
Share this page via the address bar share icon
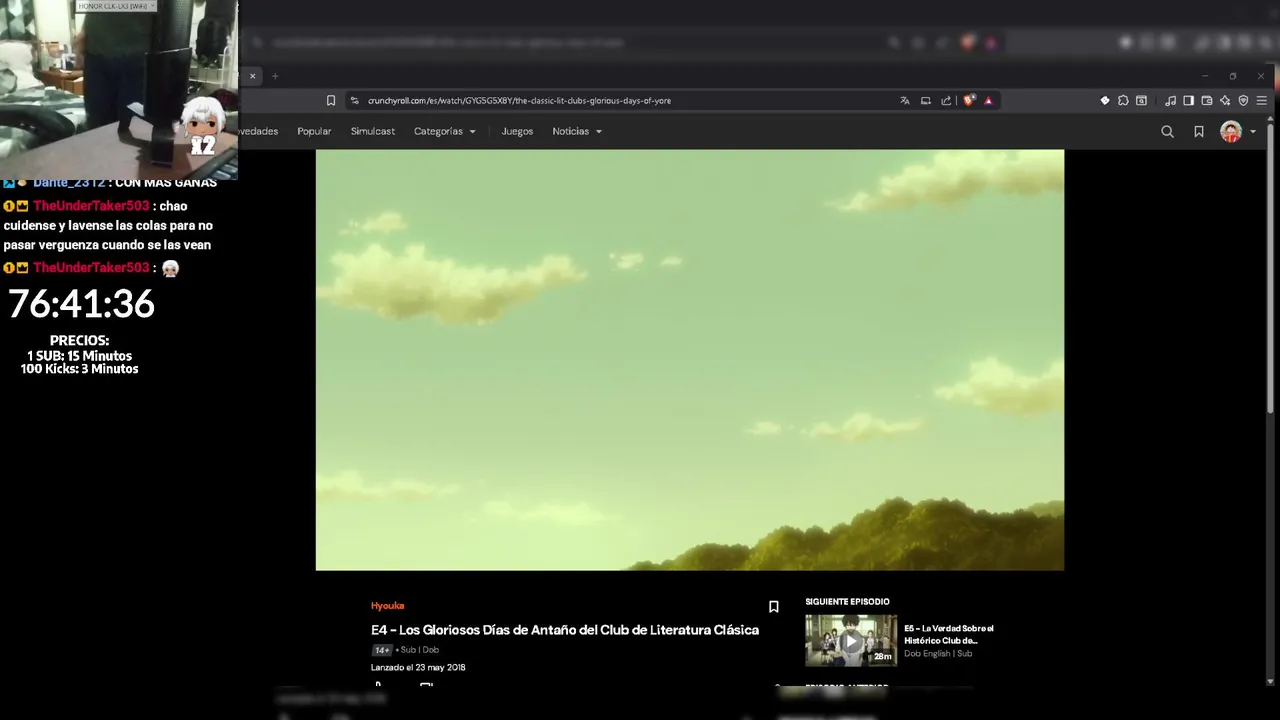tap(946, 100)
